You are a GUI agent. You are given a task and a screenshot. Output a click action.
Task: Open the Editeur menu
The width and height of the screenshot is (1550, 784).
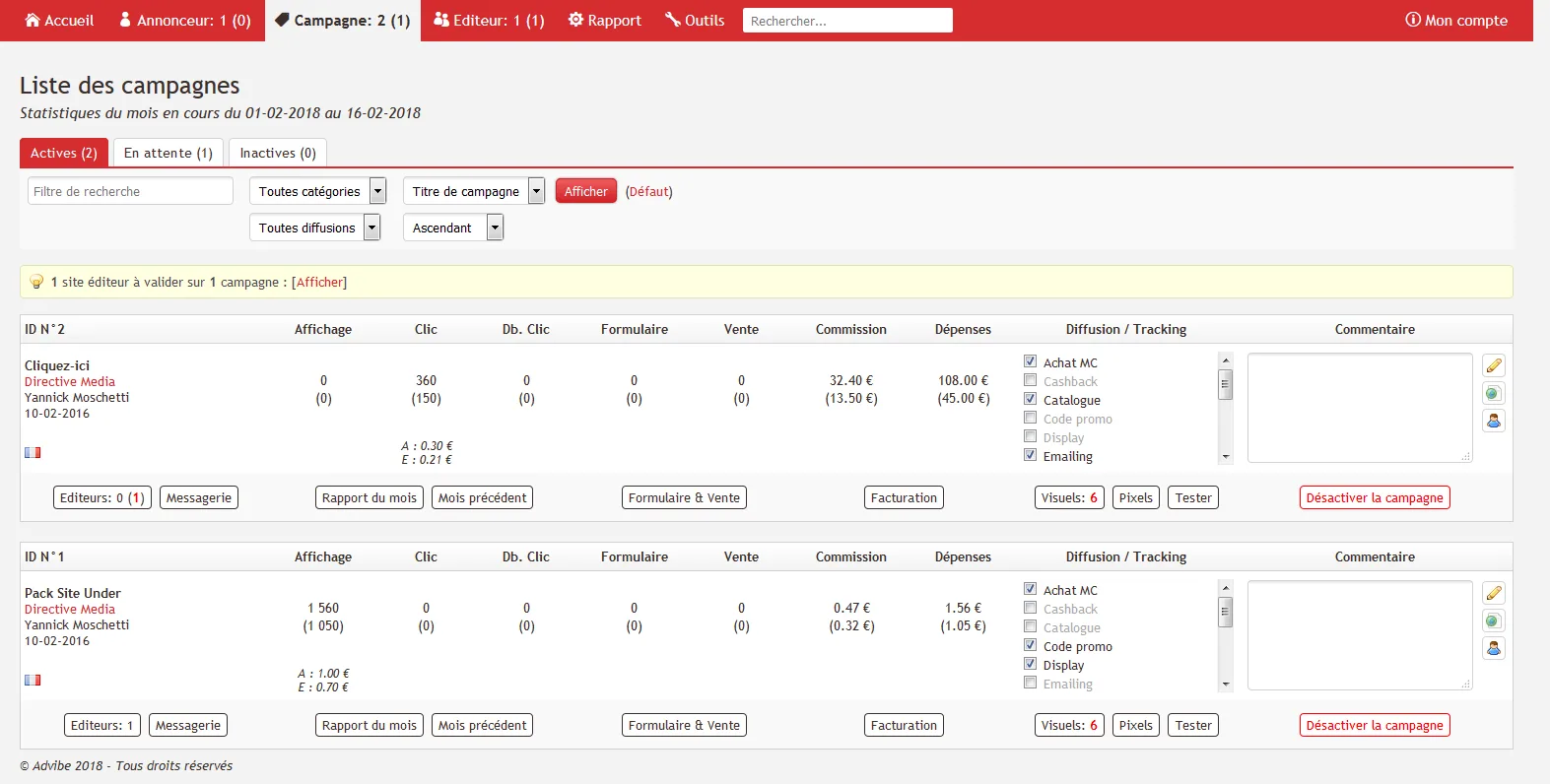[x=489, y=21]
